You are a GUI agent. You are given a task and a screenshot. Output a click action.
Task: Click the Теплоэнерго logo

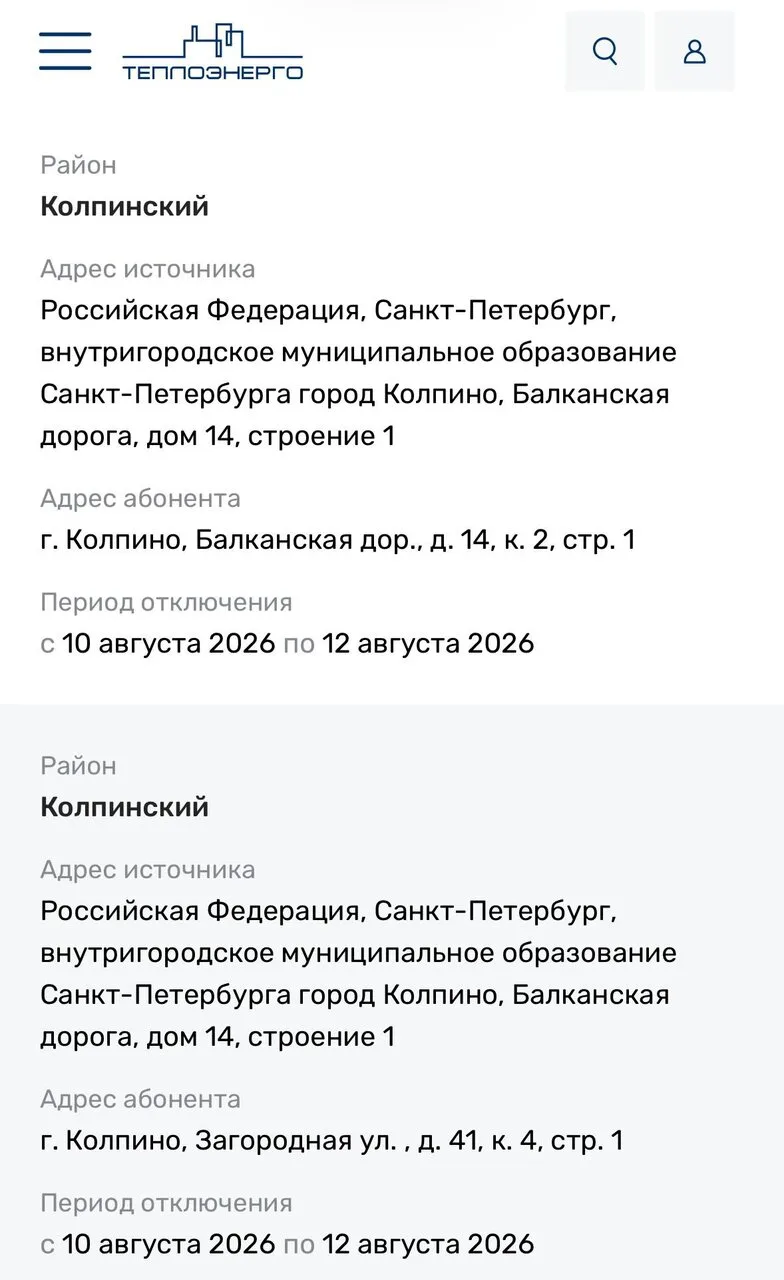213,52
